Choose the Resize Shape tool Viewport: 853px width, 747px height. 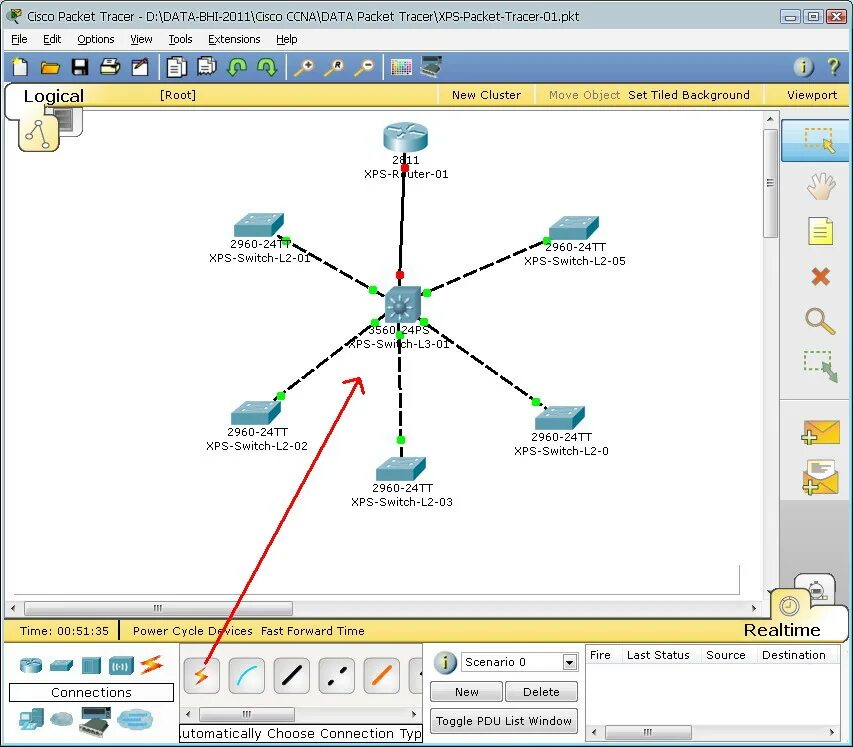point(820,366)
